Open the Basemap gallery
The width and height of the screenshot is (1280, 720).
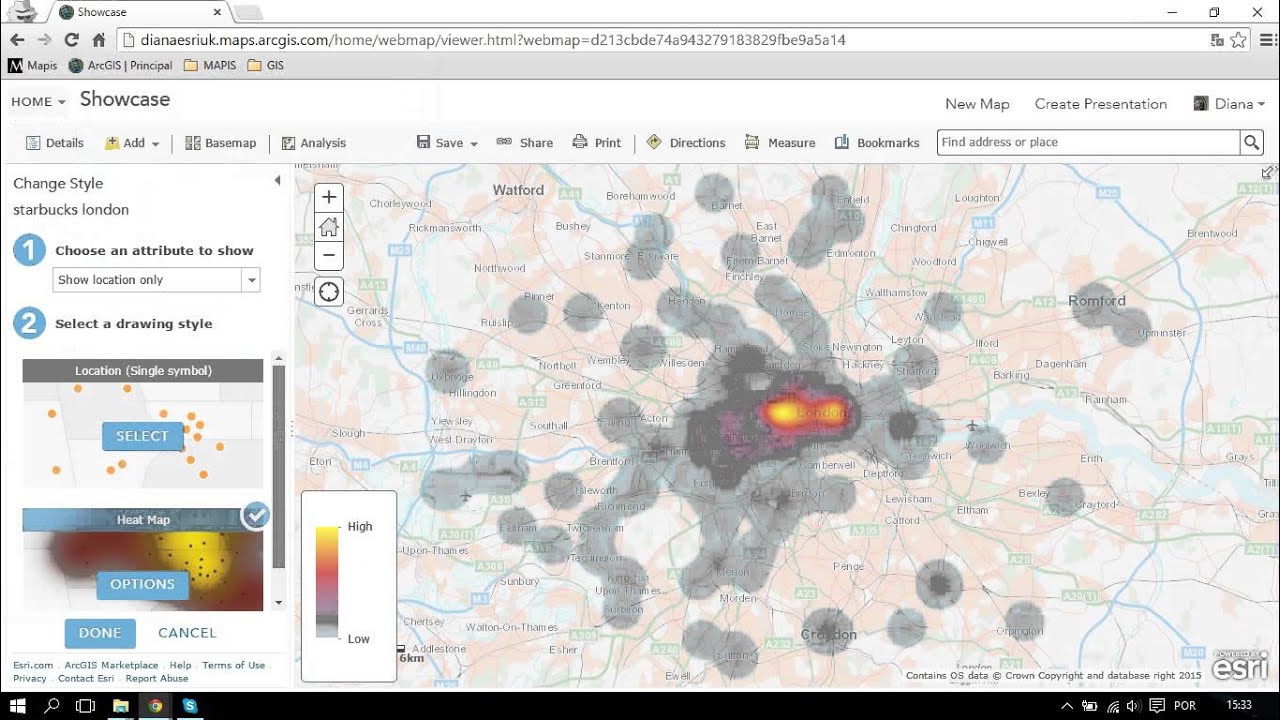(221, 143)
